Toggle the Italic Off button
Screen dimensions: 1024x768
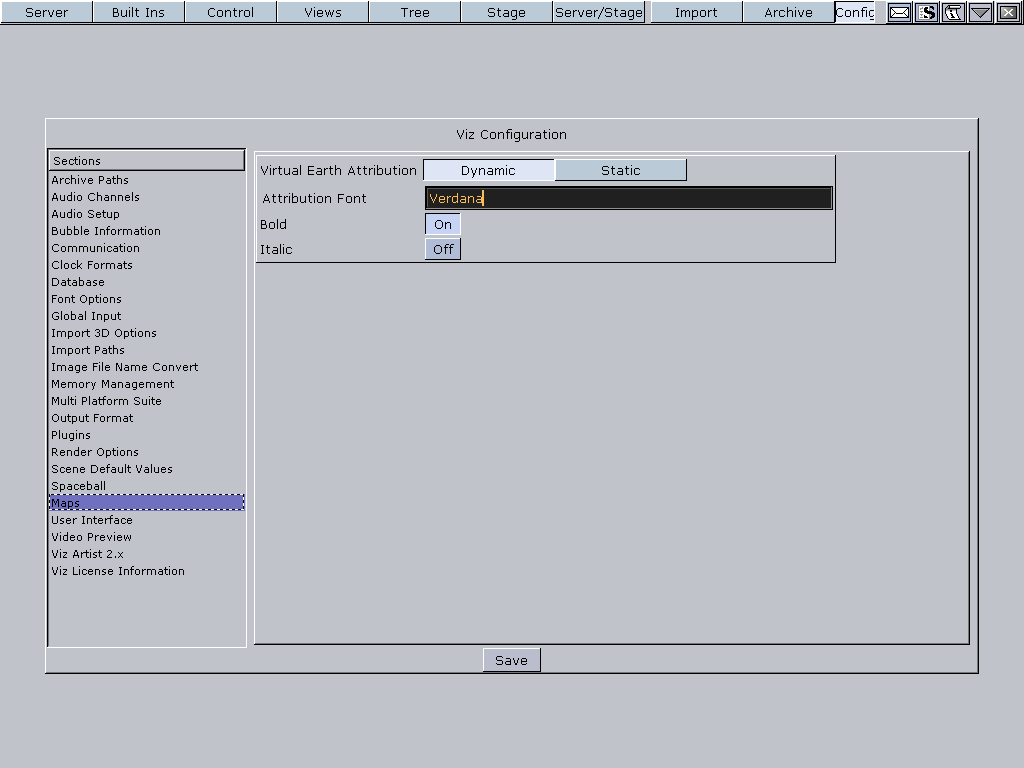[443, 250]
